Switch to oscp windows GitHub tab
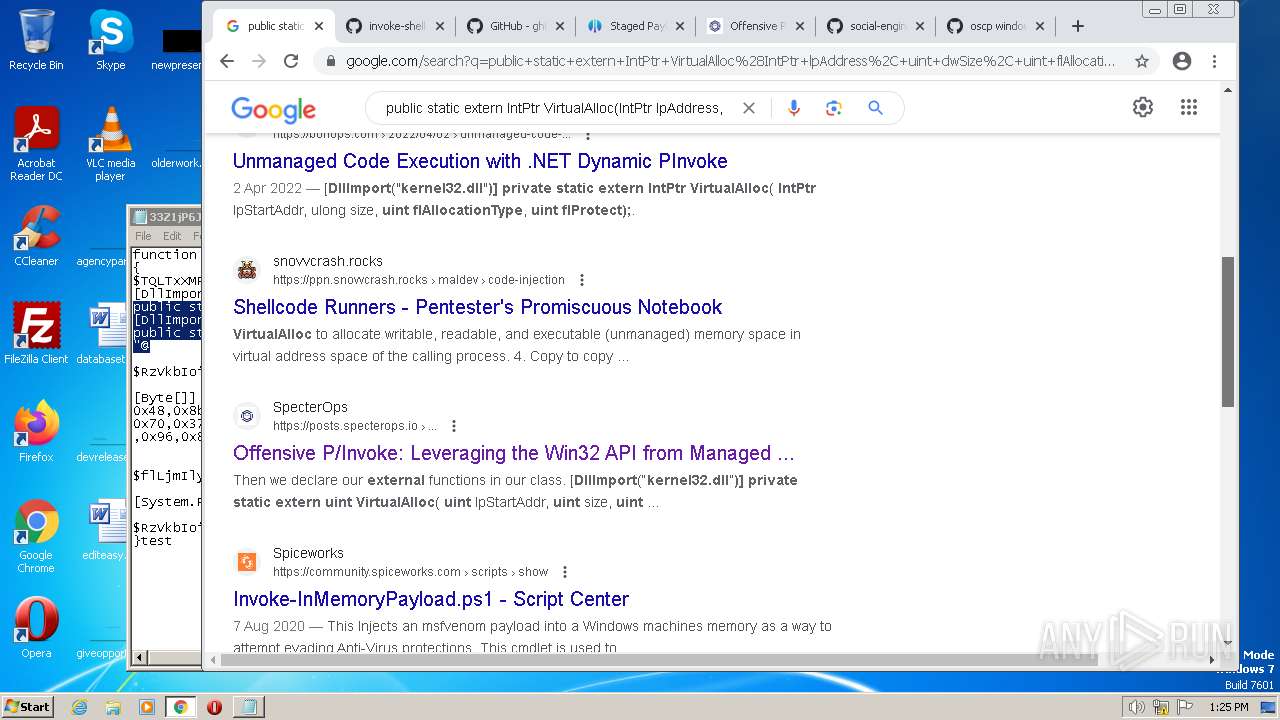The height and width of the screenshot is (720, 1280). pyautogui.click(x=995, y=26)
